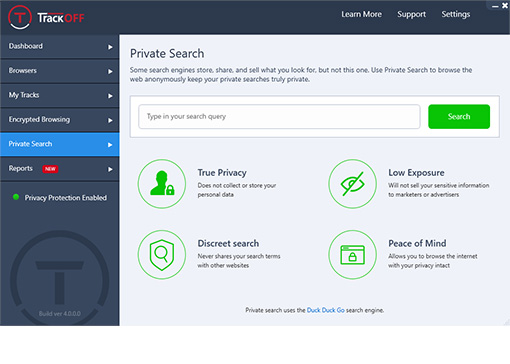Focus the search query input field

(279, 116)
